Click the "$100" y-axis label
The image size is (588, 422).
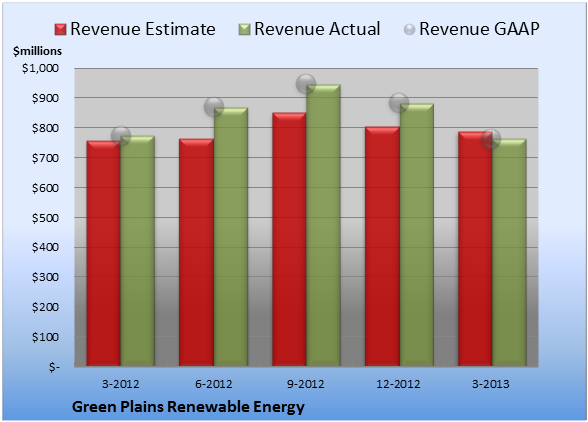point(45,337)
